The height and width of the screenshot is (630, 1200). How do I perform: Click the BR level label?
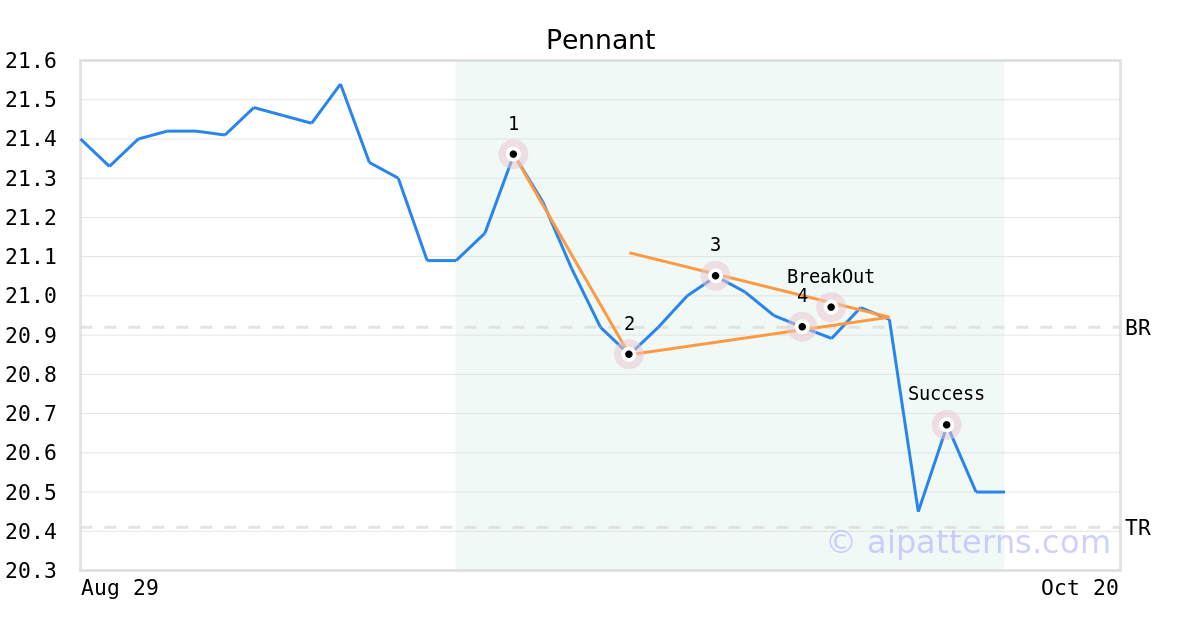coord(1137,328)
